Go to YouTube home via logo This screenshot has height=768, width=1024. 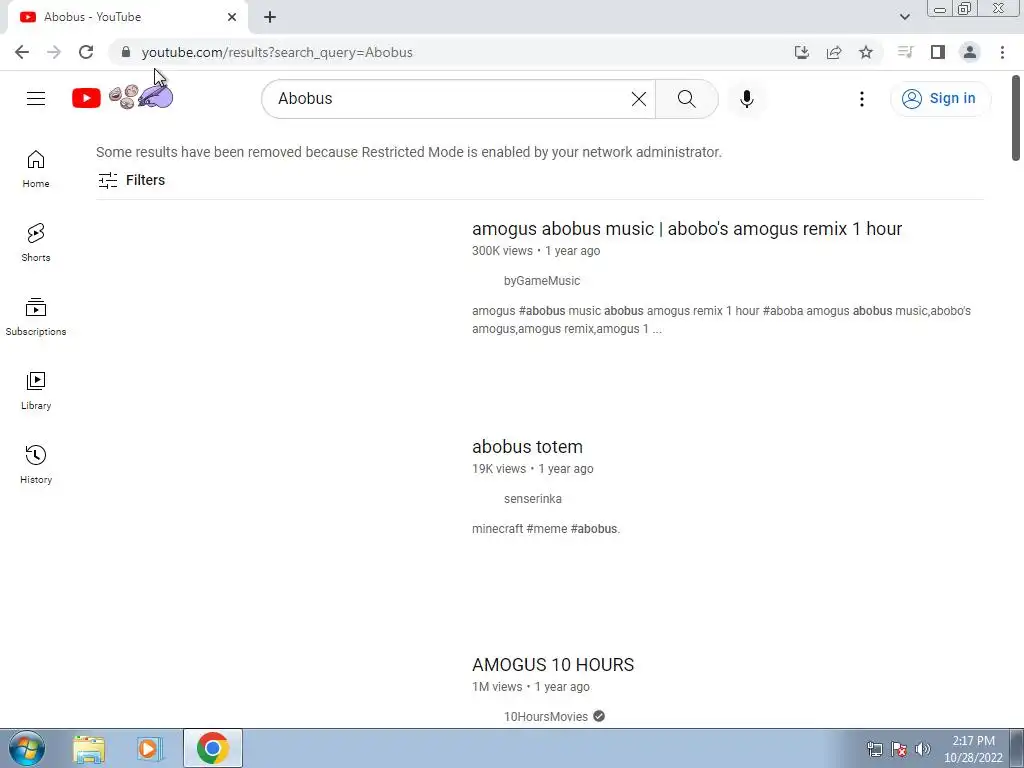[x=122, y=98]
